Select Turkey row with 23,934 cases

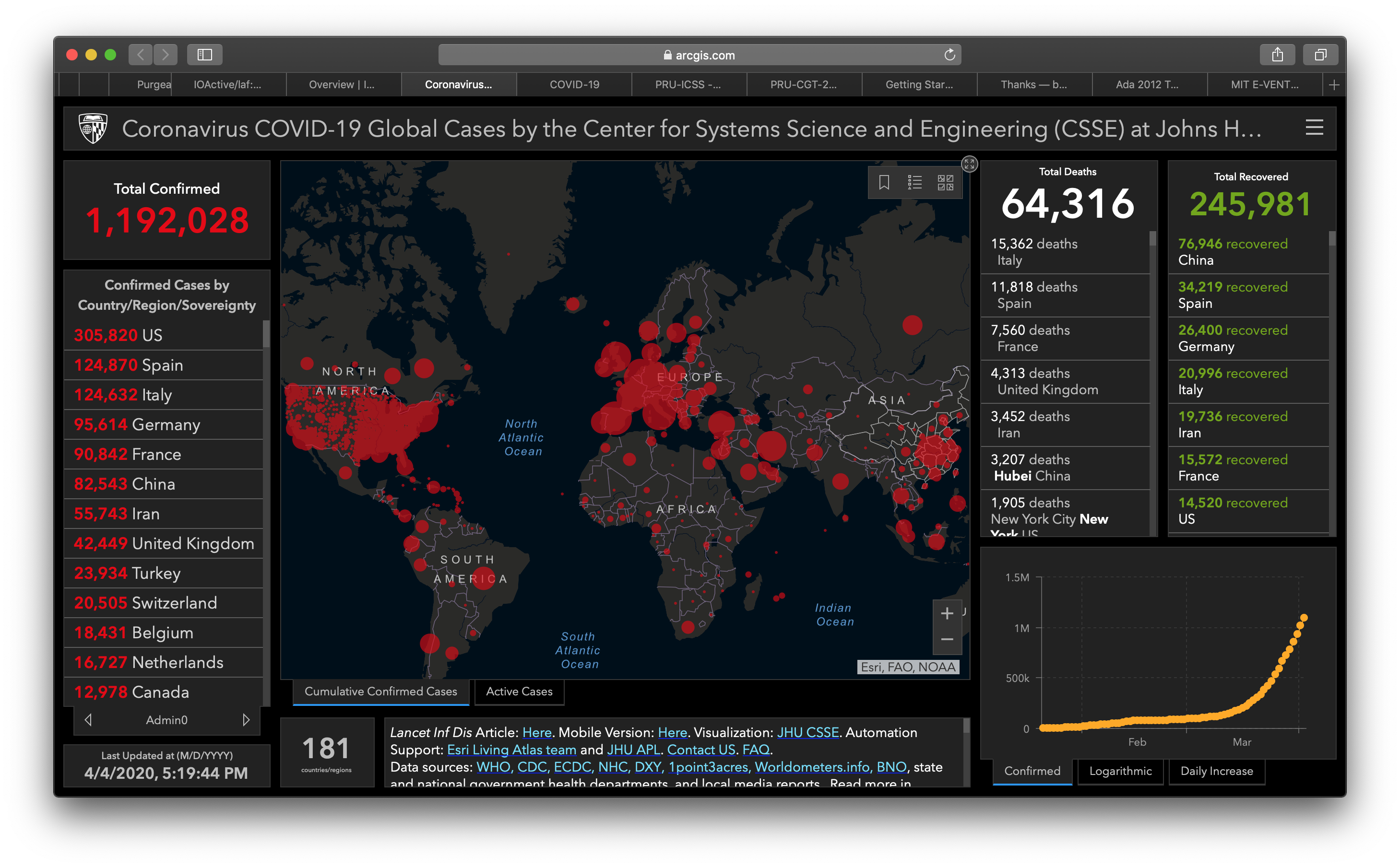[163, 573]
